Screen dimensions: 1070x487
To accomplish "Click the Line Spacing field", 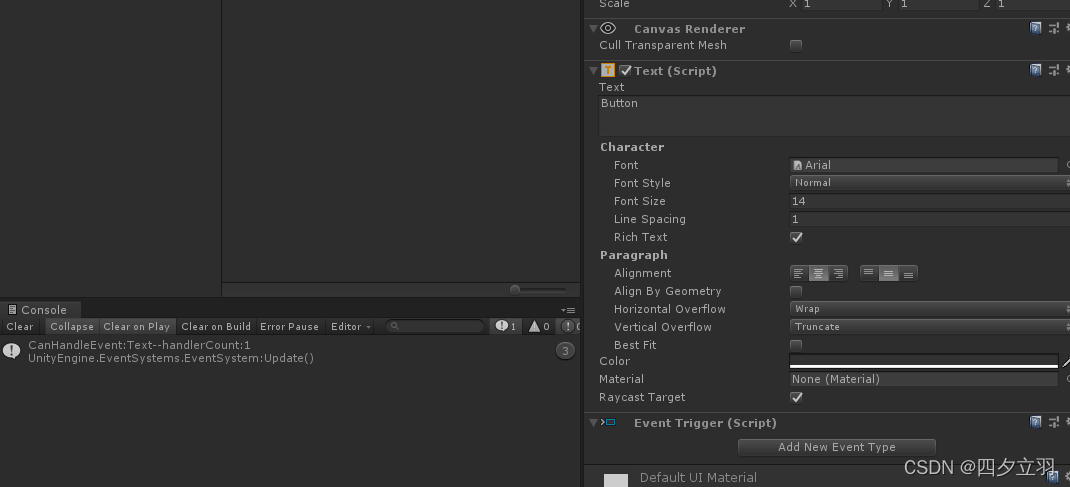I will click(929, 219).
